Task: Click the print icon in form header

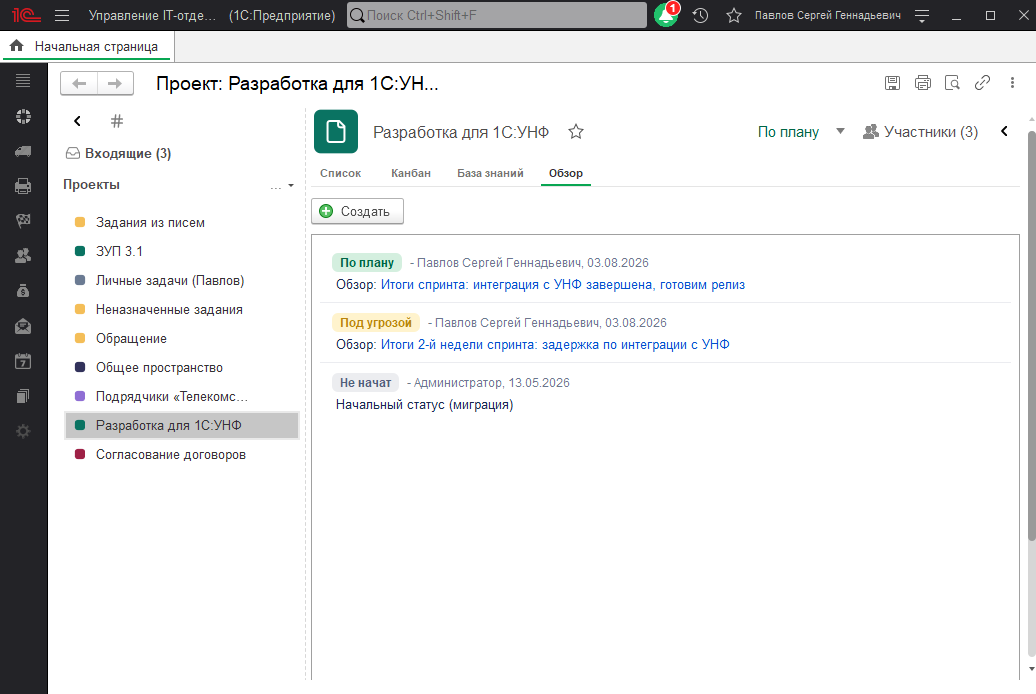Action: click(x=922, y=83)
